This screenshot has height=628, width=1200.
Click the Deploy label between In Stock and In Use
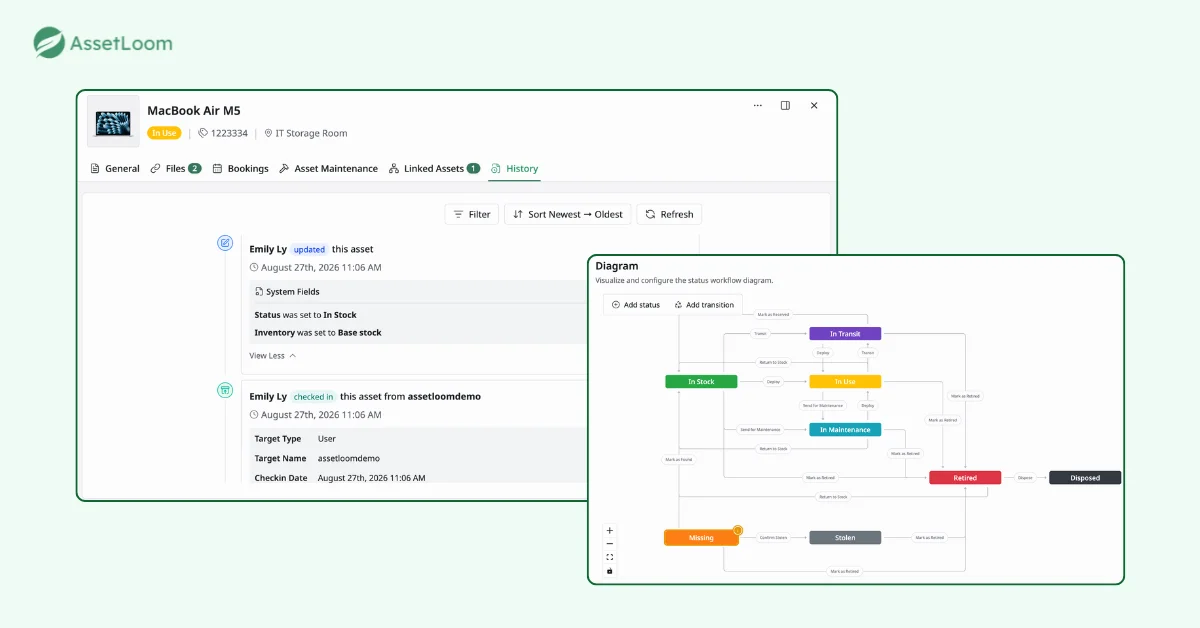click(x=773, y=382)
